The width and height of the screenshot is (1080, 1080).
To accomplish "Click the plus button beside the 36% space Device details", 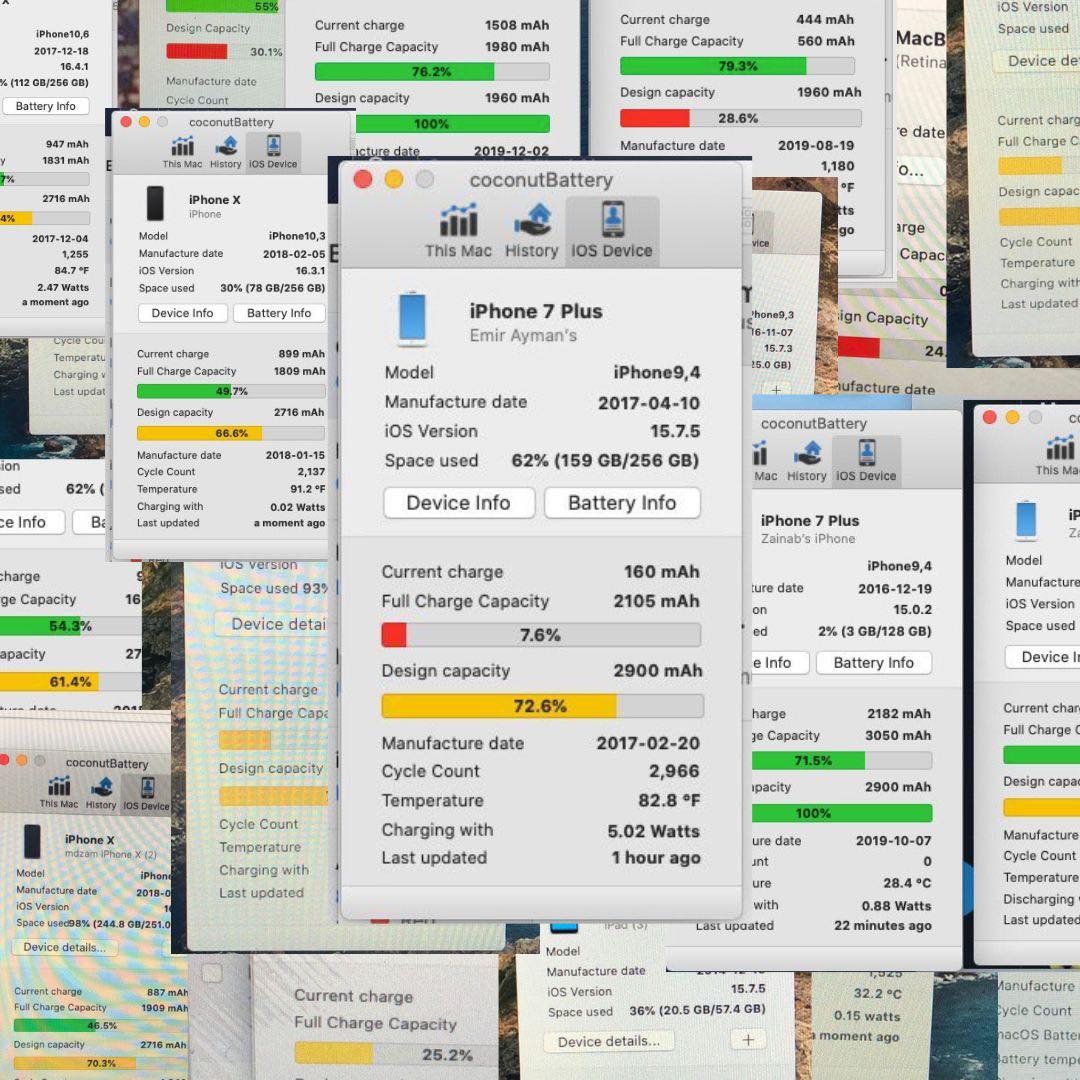I will (749, 1040).
